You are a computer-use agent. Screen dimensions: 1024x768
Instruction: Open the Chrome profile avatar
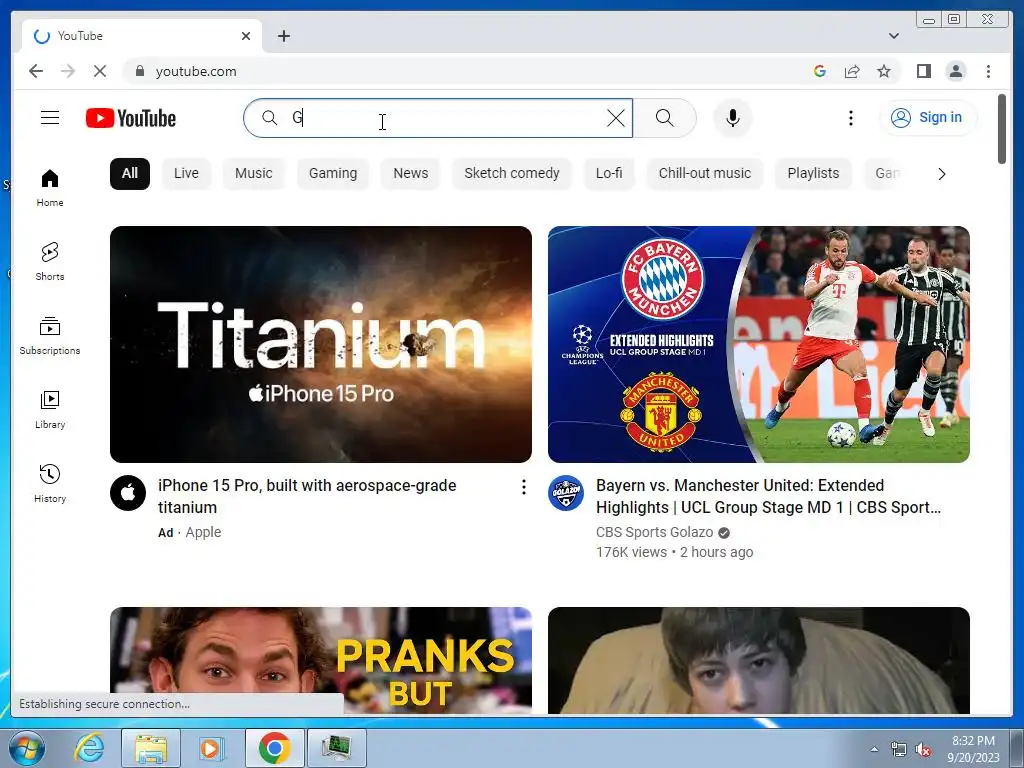[956, 71]
